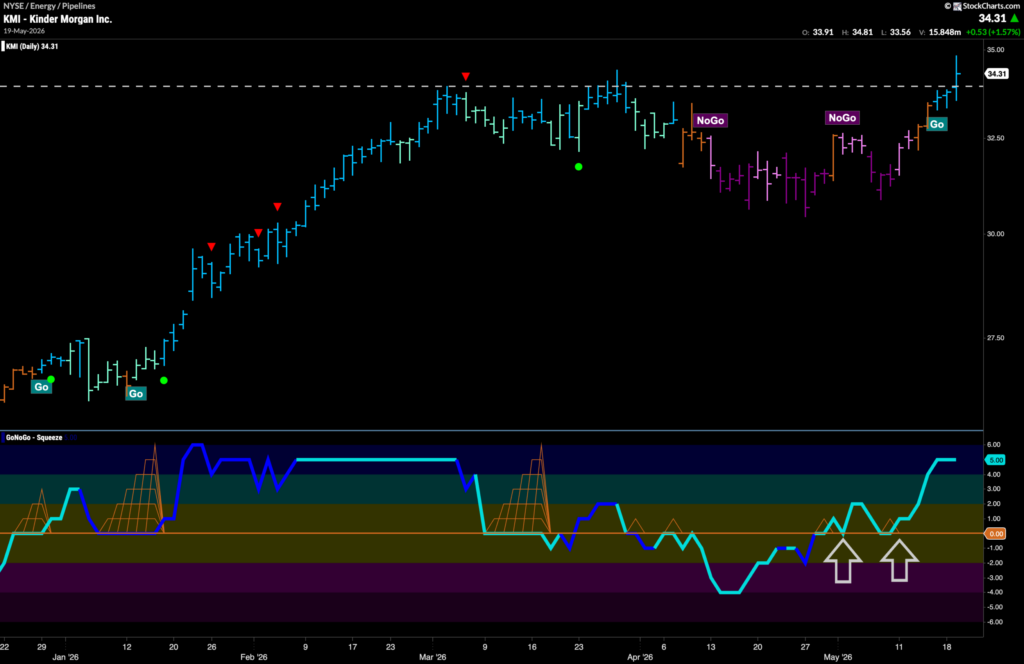The height and width of the screenshot is (664, 1024).
Task: Click the high value 34.81
Action: coord(863,32)
